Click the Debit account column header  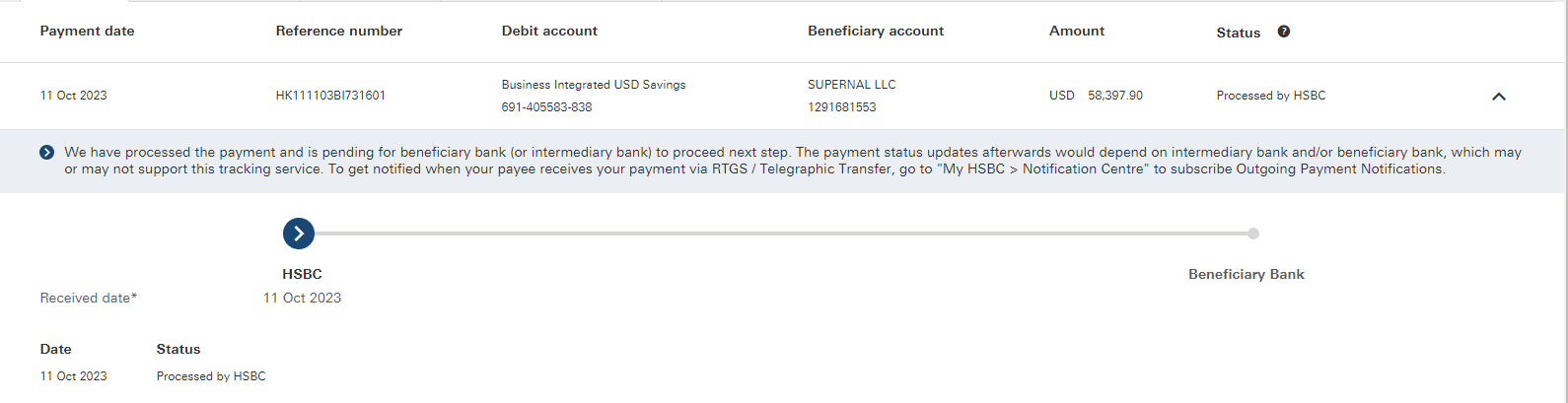(549, 32)
